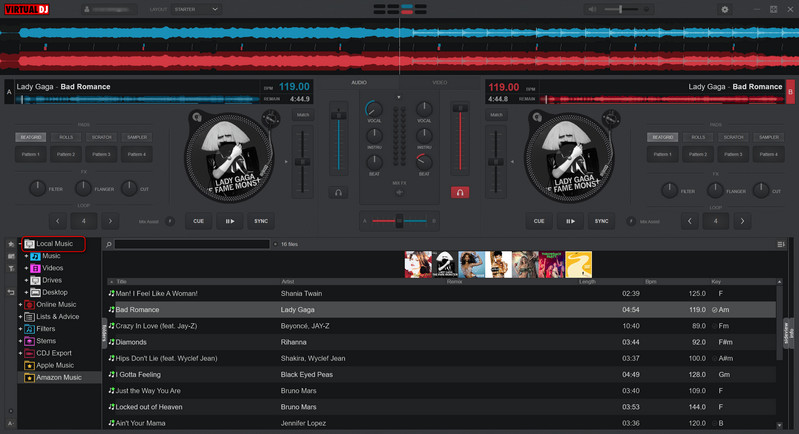The width and height of the screenshot is (799, 434).
Task: Click the browser search magnifier icon
Action: tap(109, 245)
